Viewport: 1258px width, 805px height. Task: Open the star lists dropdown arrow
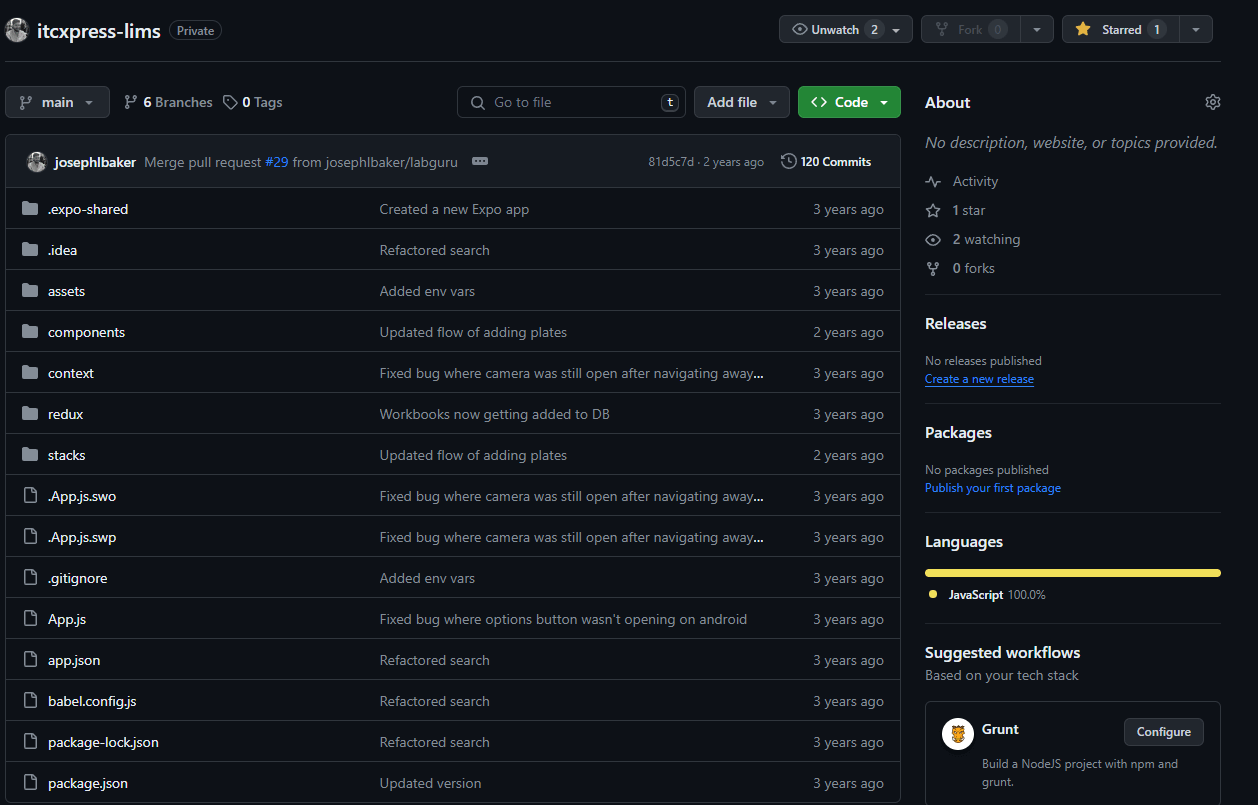1196,29
